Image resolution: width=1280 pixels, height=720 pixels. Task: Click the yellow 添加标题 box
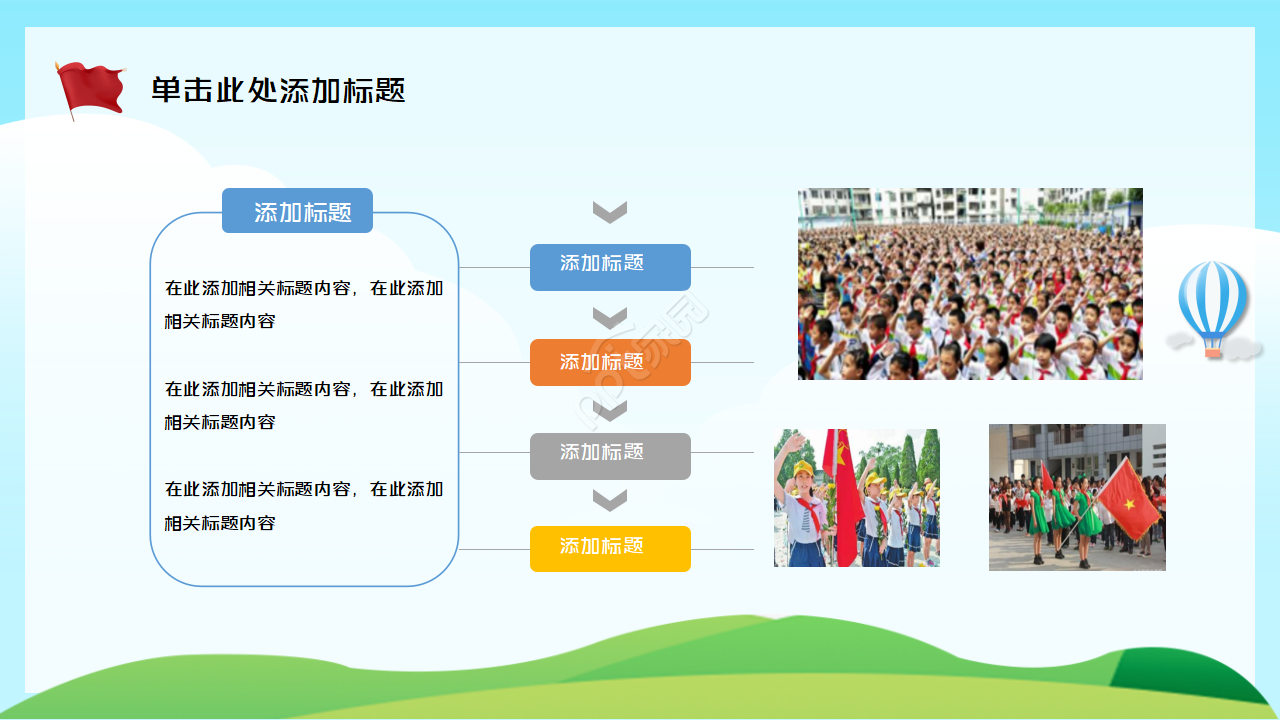coord(610,549)
